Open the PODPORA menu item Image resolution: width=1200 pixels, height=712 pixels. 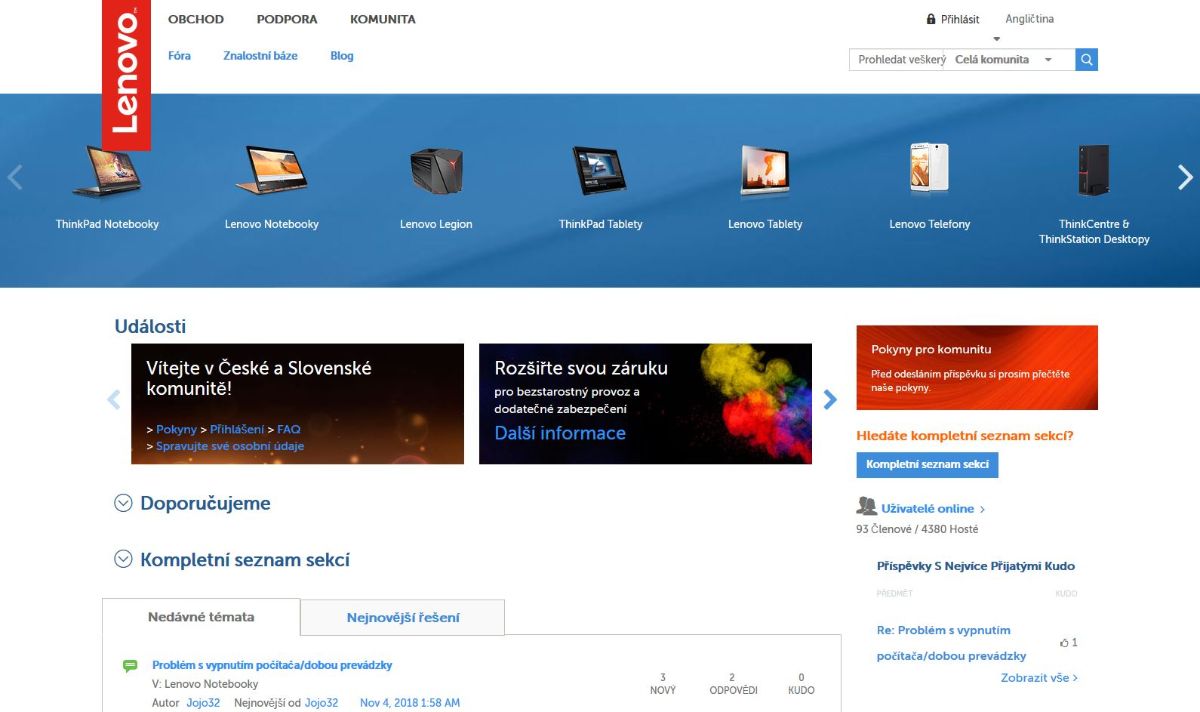(286, 19)
